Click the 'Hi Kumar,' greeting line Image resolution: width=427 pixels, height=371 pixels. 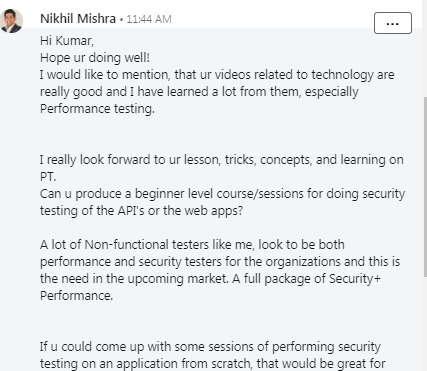click(67, 41)
